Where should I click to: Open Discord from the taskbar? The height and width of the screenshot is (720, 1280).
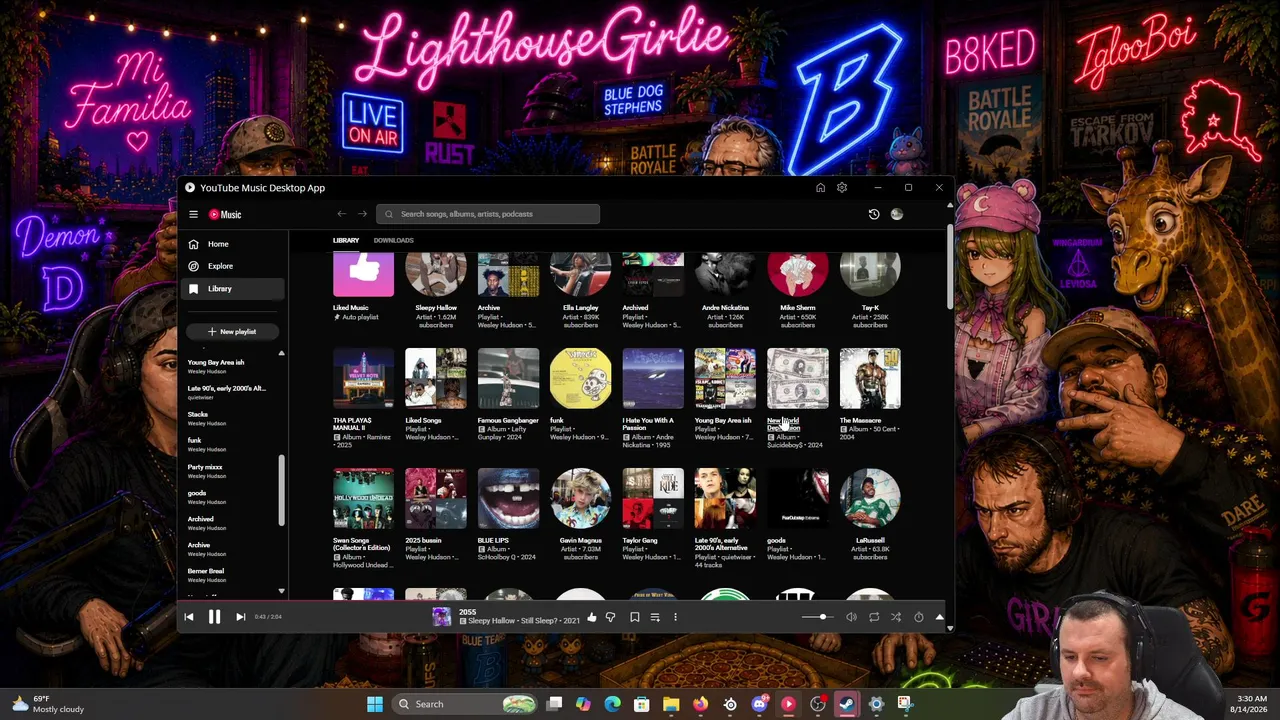click(759, 704)
